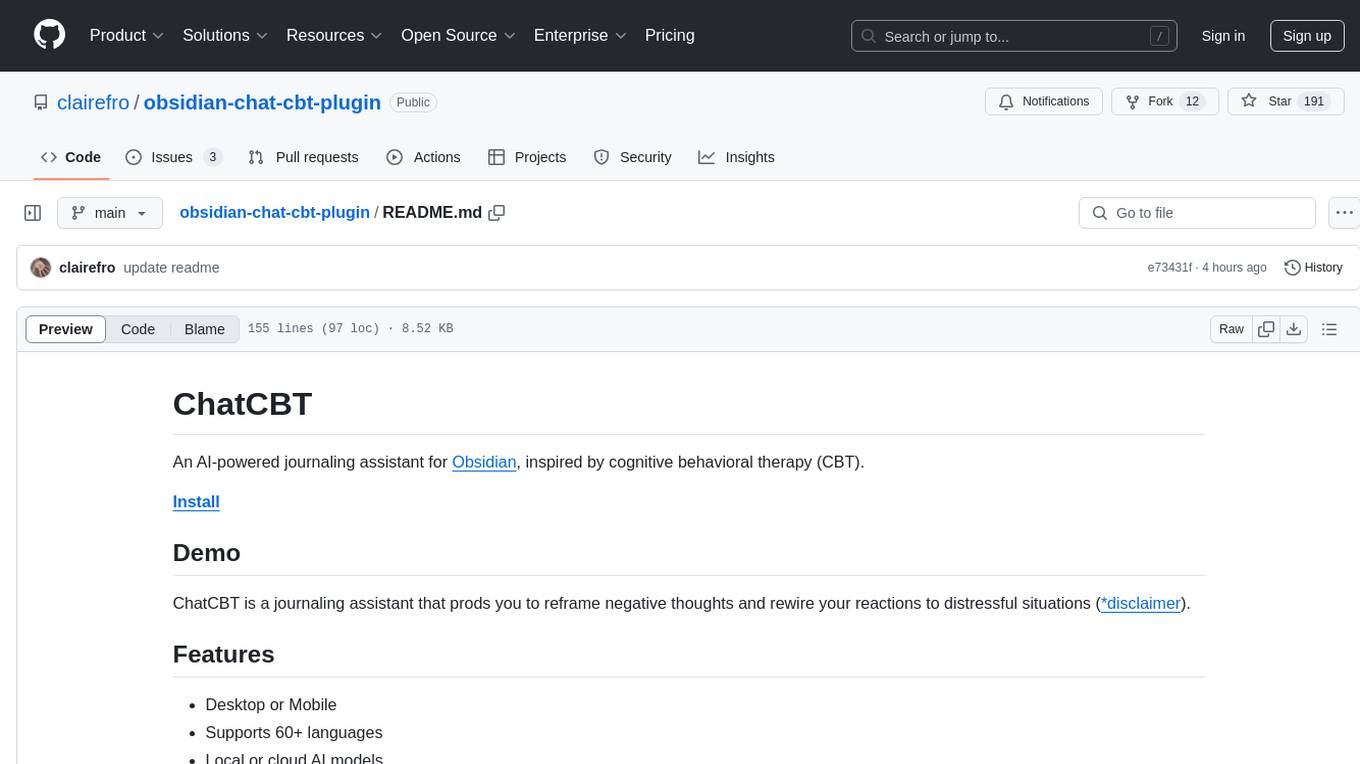Open the update readme commit message
Screen dimensions: 1360x764
171,268
